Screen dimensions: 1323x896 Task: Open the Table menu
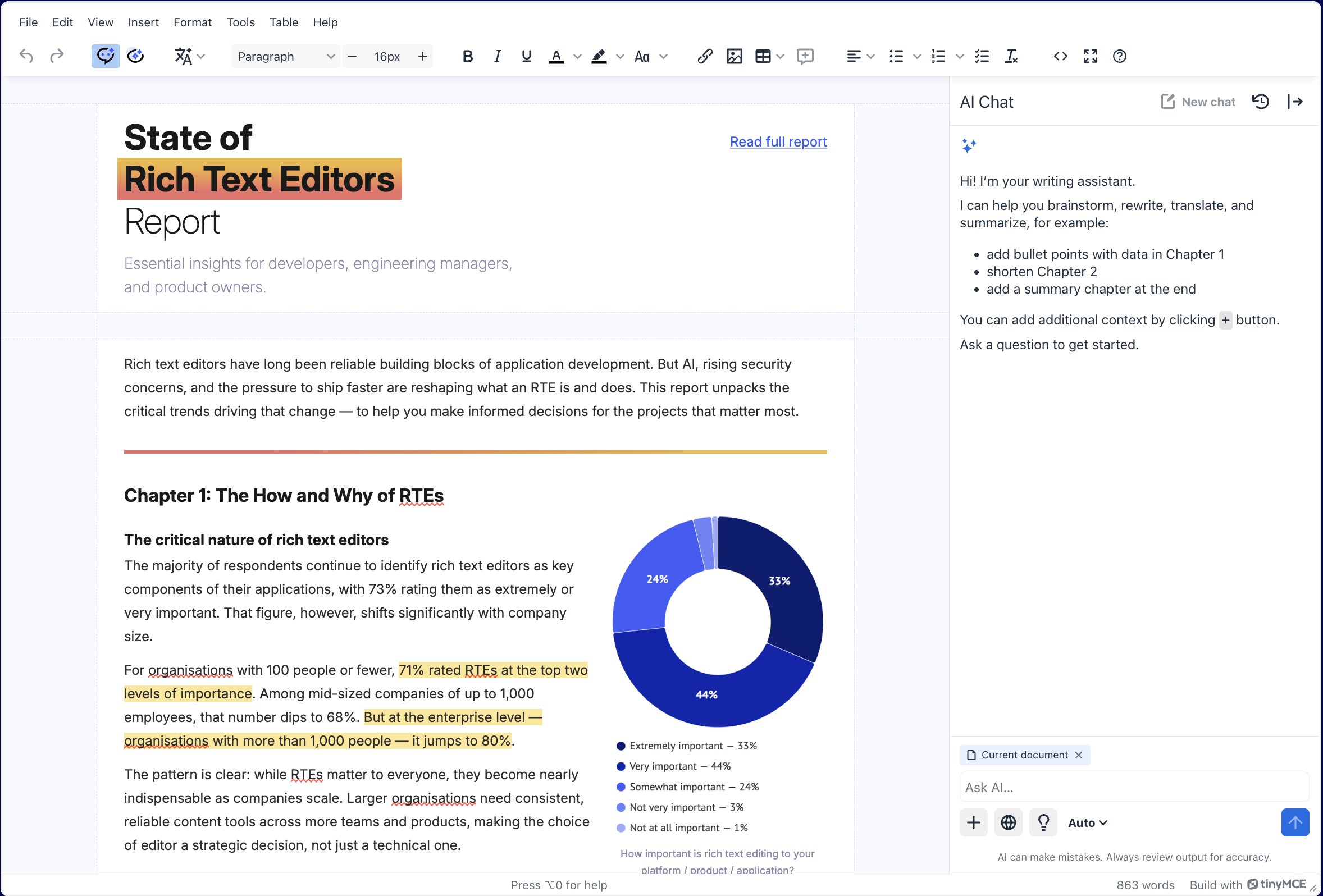pyautogui.click(x=284, y=22)
